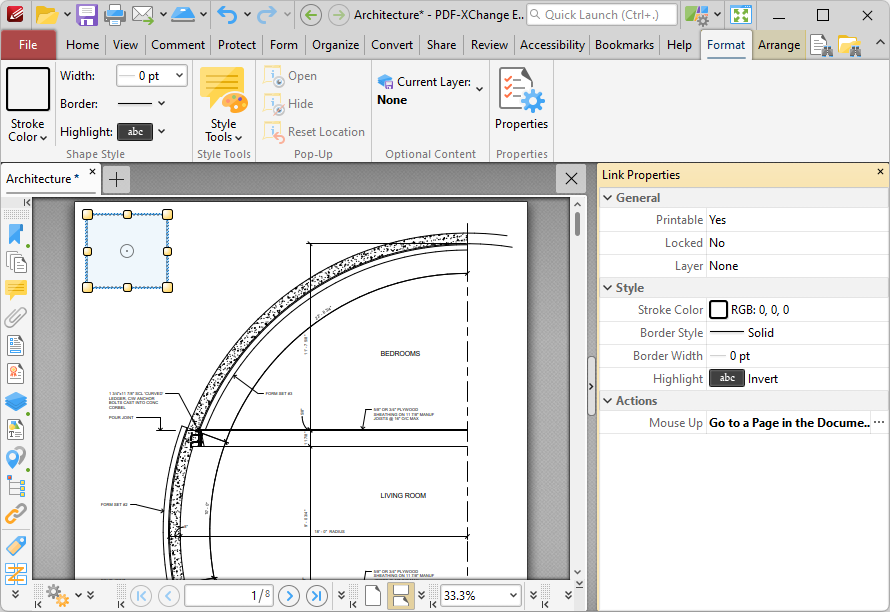This screenshot has height=612, width=890.
Task: Collapse the Actions section in Link Properties
Action: click(608, 401)
